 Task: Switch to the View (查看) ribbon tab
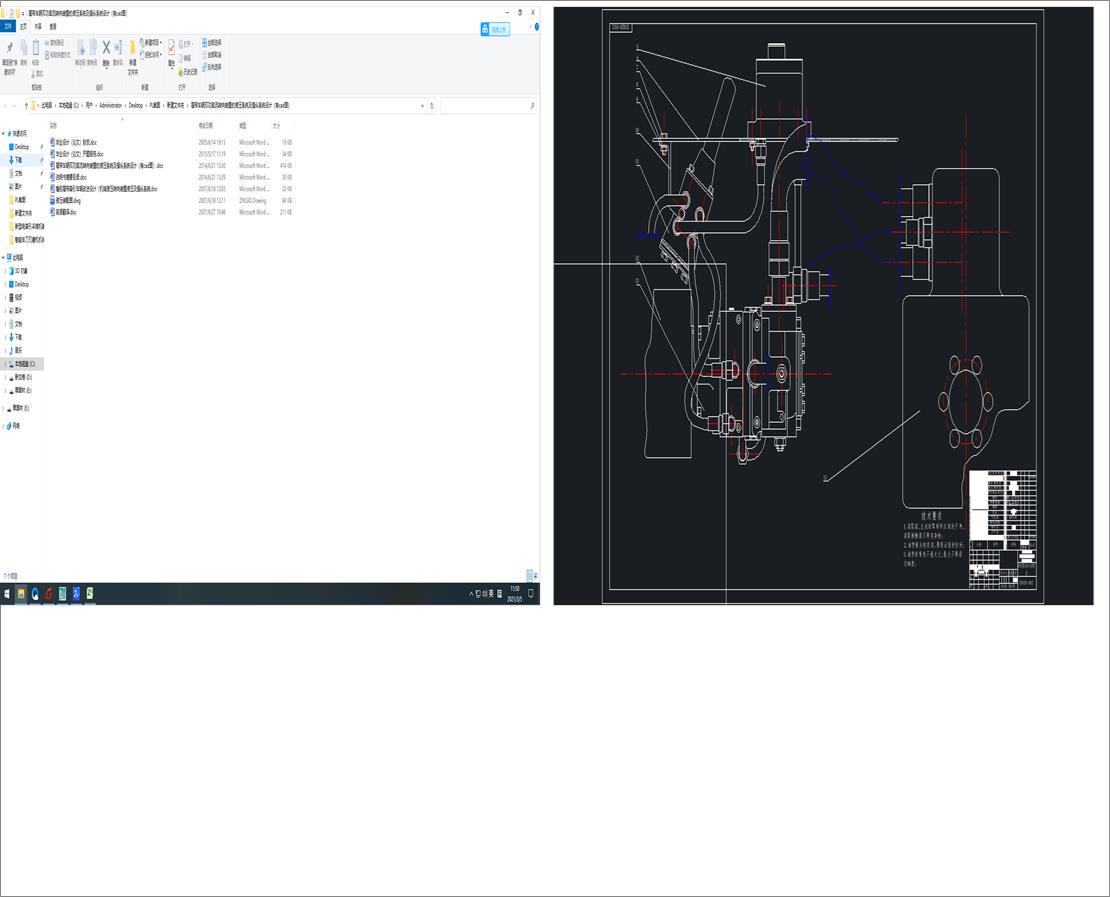pos(53,27)
